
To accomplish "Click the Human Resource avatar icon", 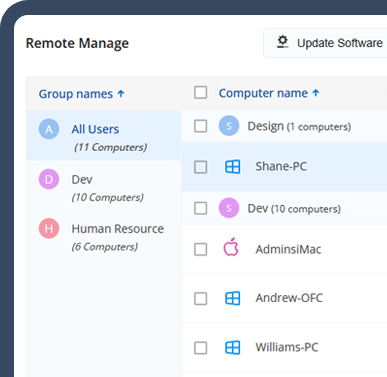I will (x=49, y=229).
